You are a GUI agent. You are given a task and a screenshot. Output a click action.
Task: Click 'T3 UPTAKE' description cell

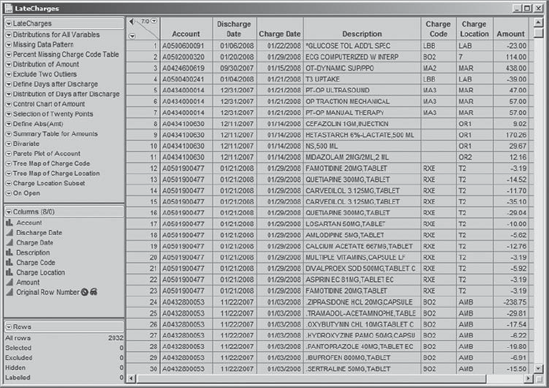pos(362,79)
